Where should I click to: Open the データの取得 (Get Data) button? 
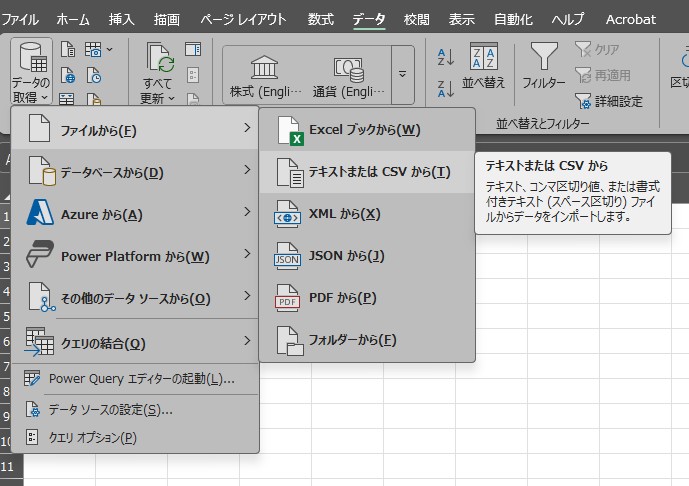click(31, 72)
